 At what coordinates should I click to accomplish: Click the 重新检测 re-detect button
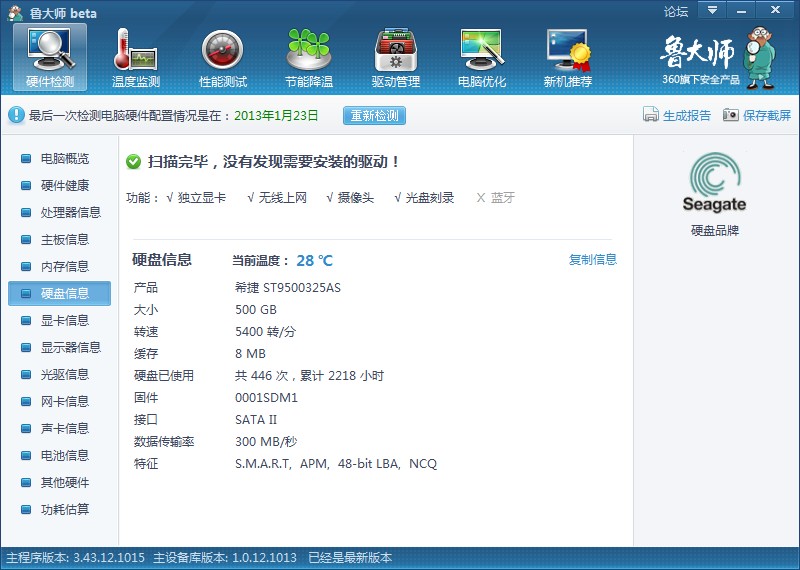click(x=374, y=115)
